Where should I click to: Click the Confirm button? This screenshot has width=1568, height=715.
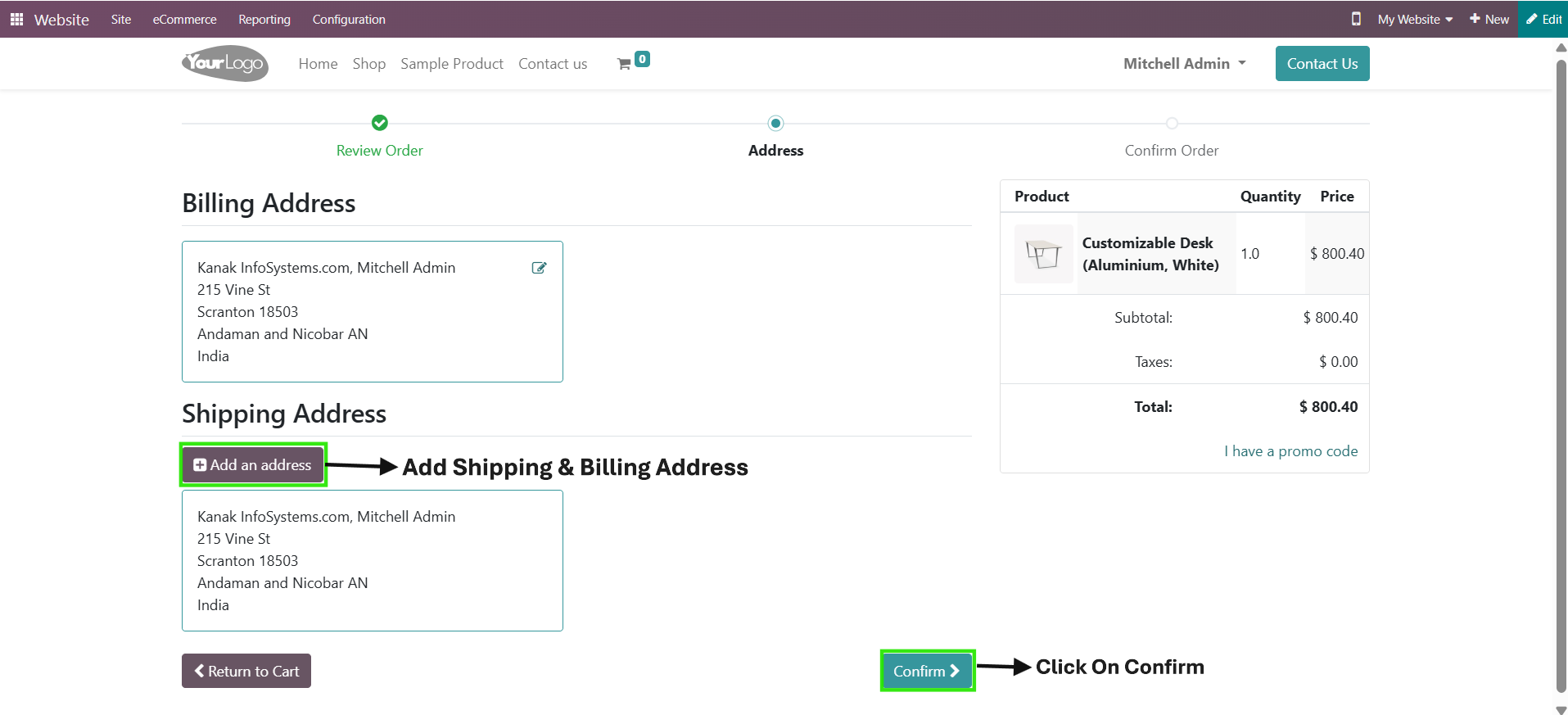point(927,671)
